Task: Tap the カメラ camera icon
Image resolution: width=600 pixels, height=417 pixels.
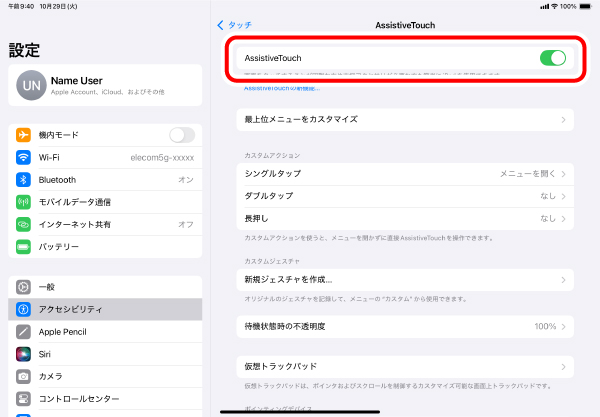Action: click(x=23, y=376)
